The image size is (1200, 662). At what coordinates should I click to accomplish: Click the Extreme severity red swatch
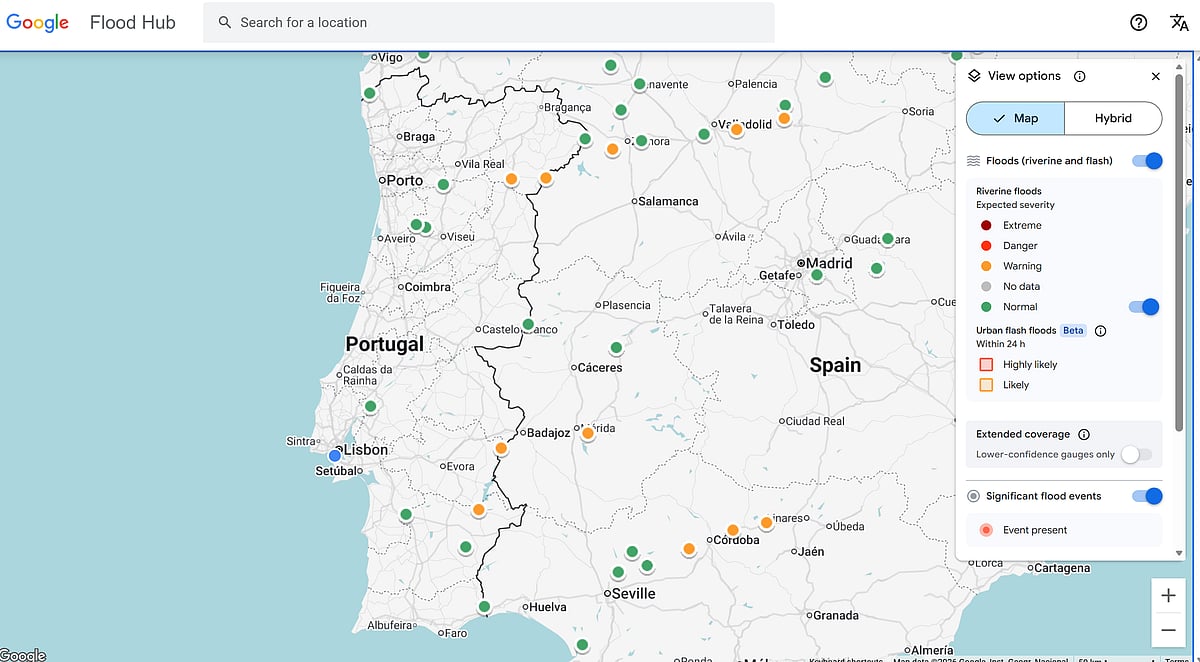984,225
